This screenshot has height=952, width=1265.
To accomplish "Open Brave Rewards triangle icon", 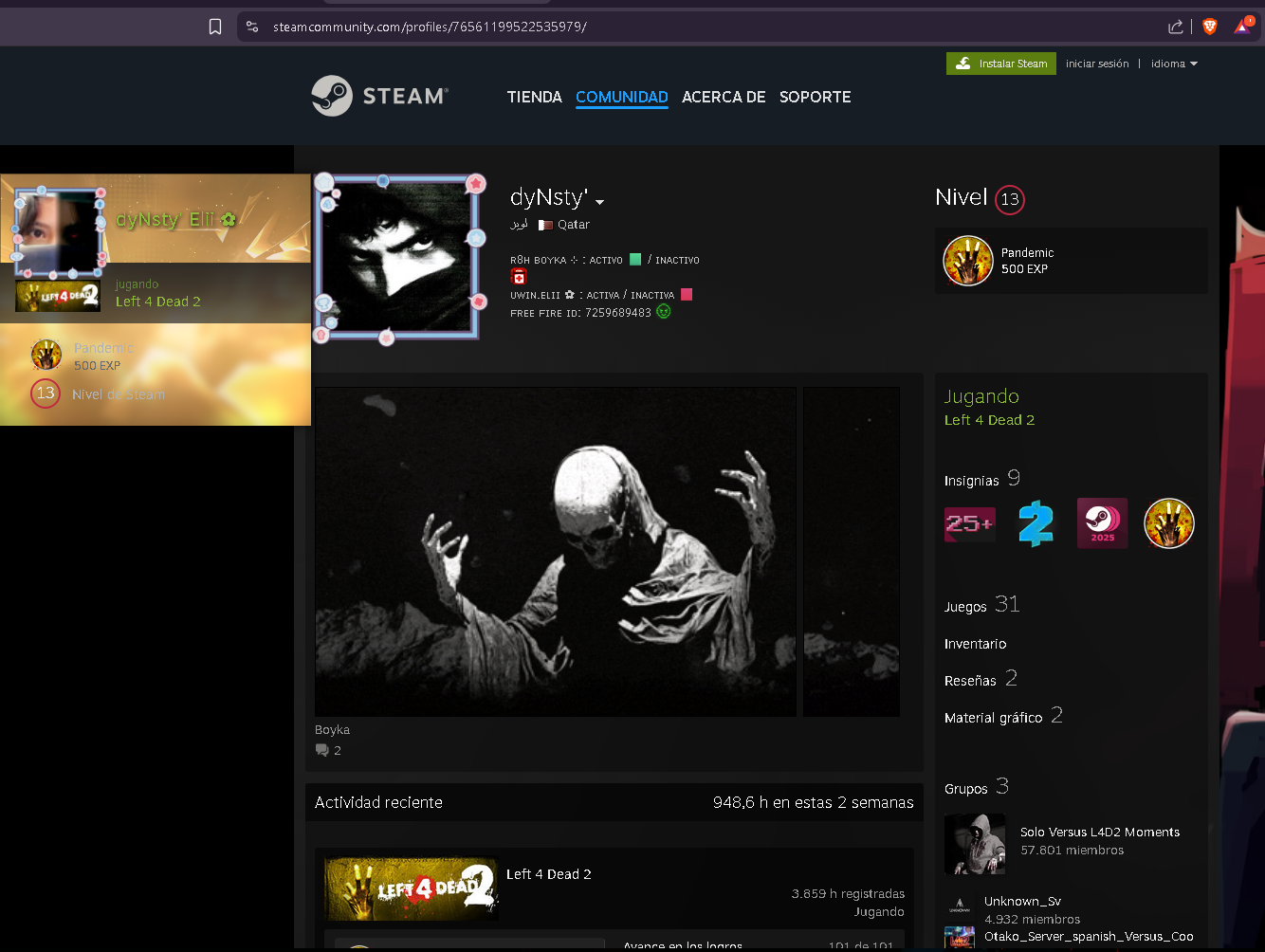I will [1243, 26].
